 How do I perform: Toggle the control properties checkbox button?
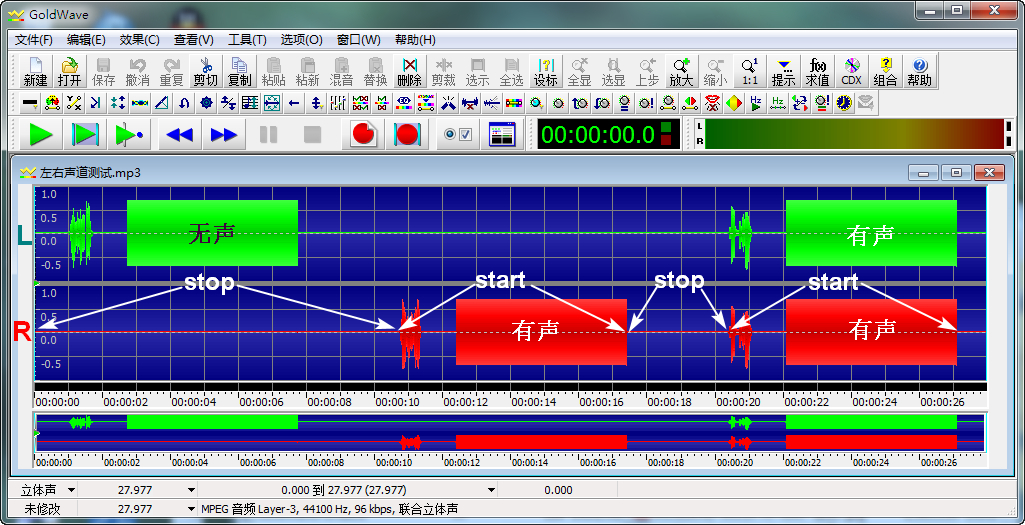pos(458,135)
